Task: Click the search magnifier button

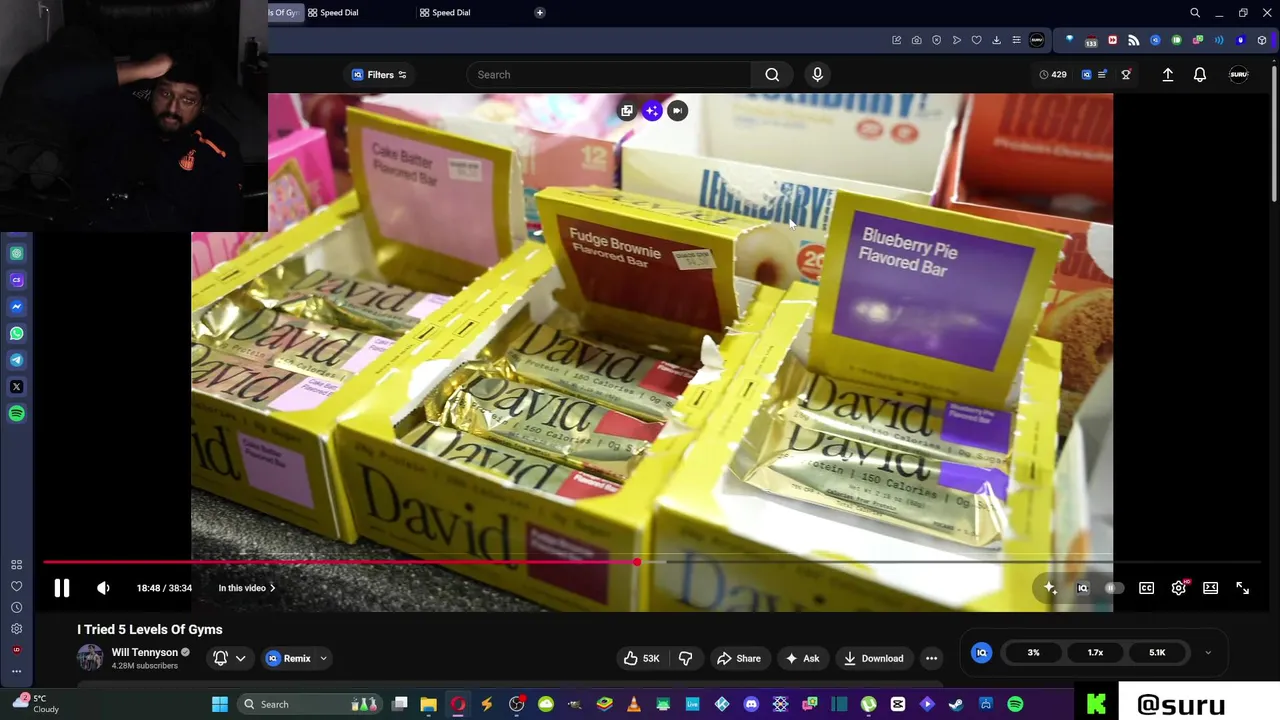Action: (772, 74)
